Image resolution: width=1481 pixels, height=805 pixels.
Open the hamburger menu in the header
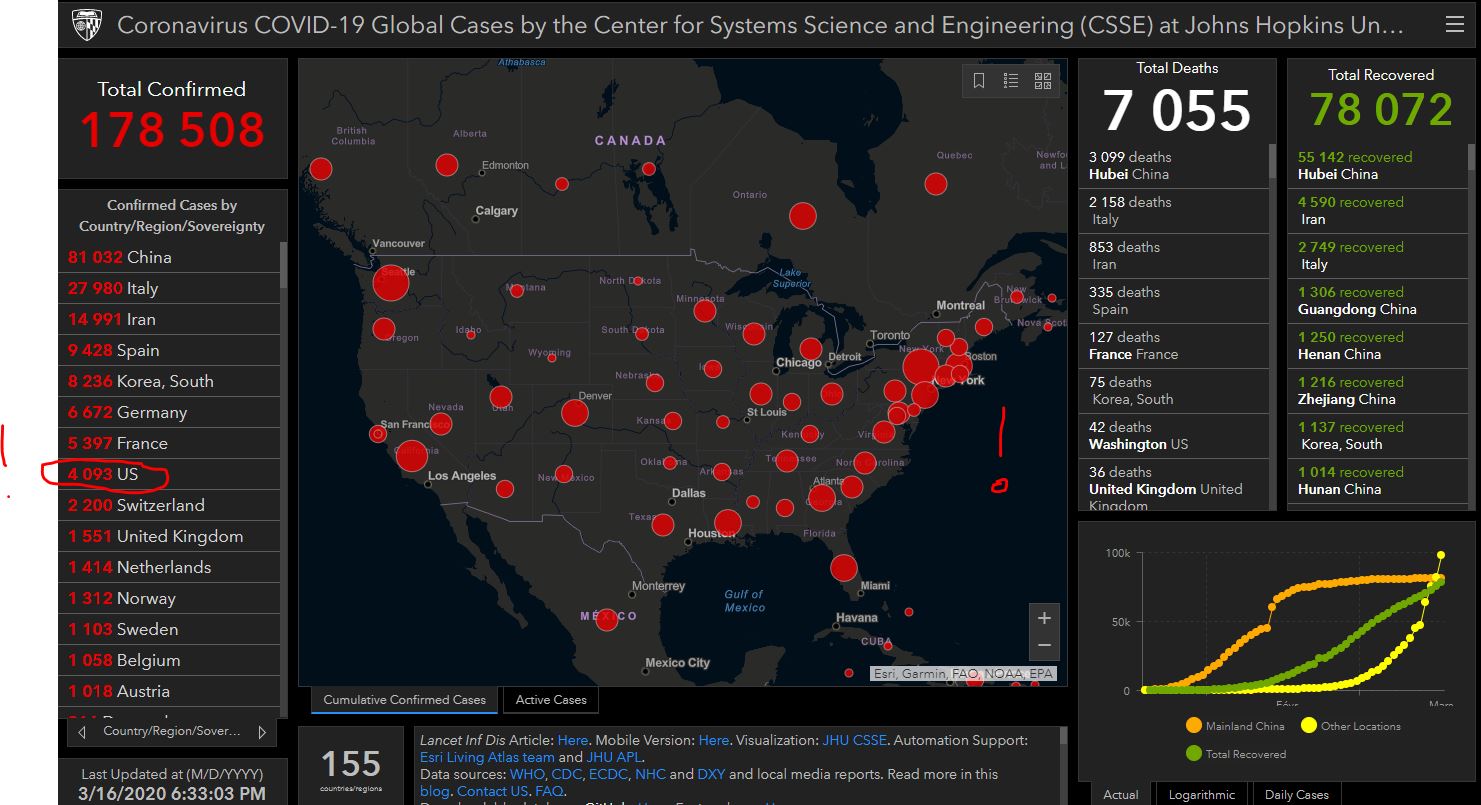(1453, 25)
